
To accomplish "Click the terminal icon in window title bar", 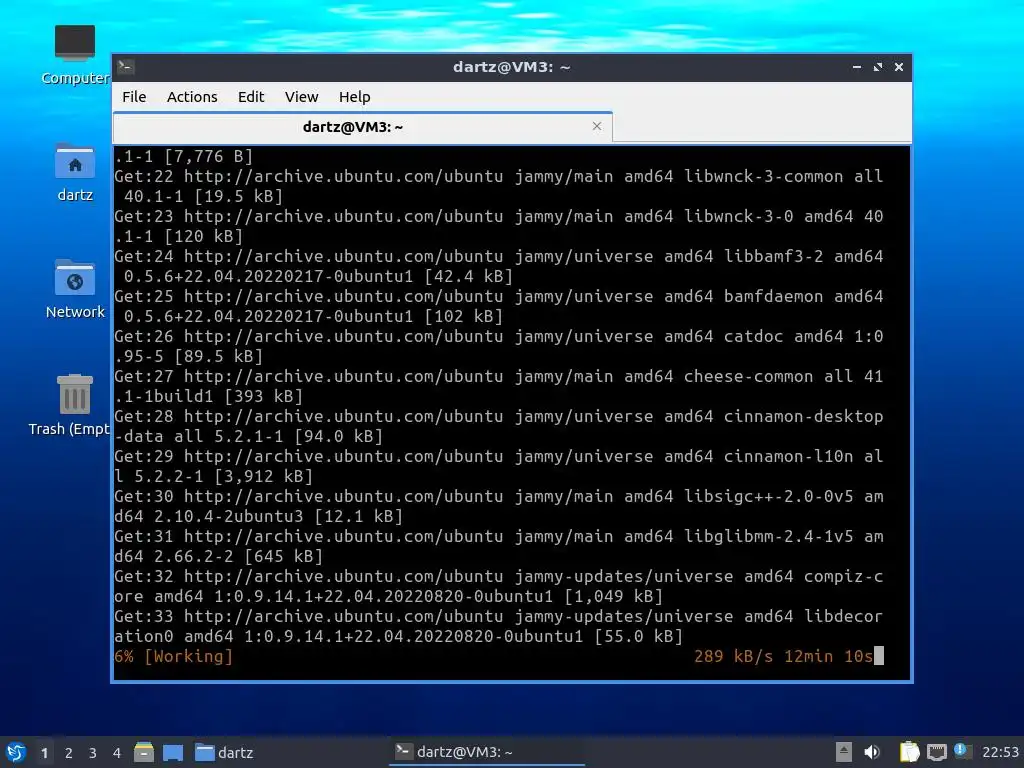I will tap(126, 66).
